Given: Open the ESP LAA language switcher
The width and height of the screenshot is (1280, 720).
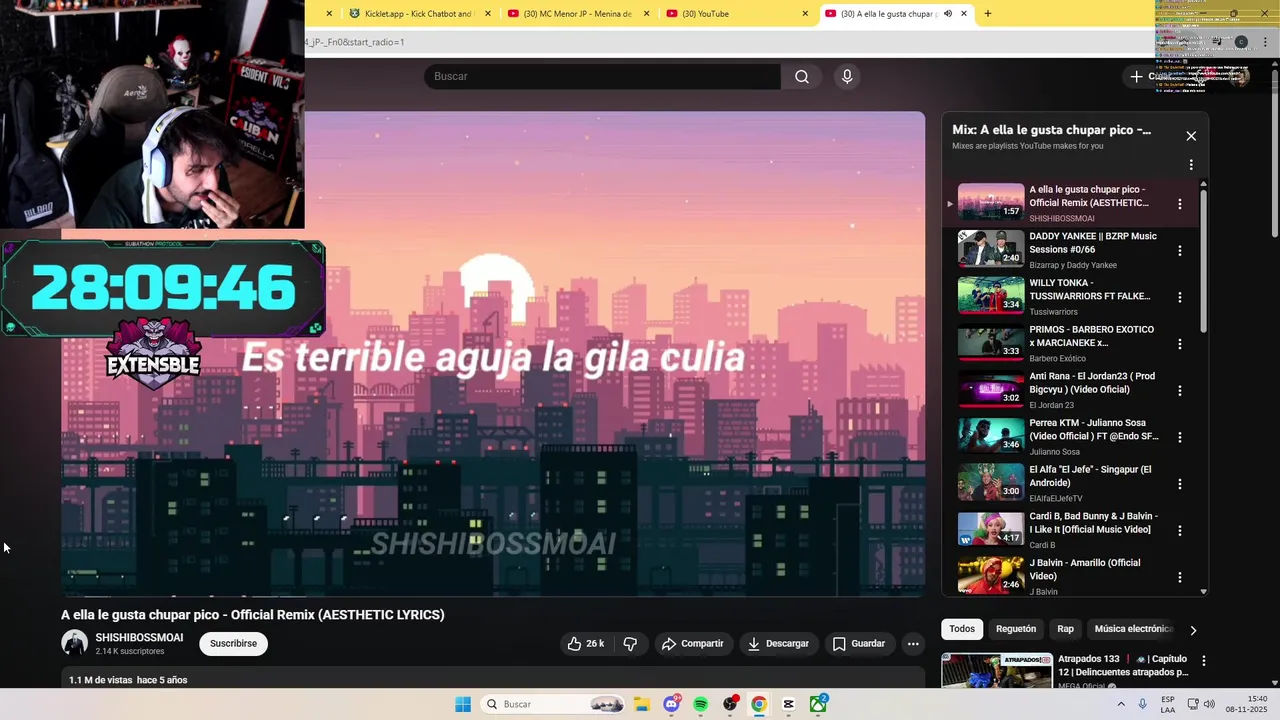Looking at the screenshot, I should 1168,704.
